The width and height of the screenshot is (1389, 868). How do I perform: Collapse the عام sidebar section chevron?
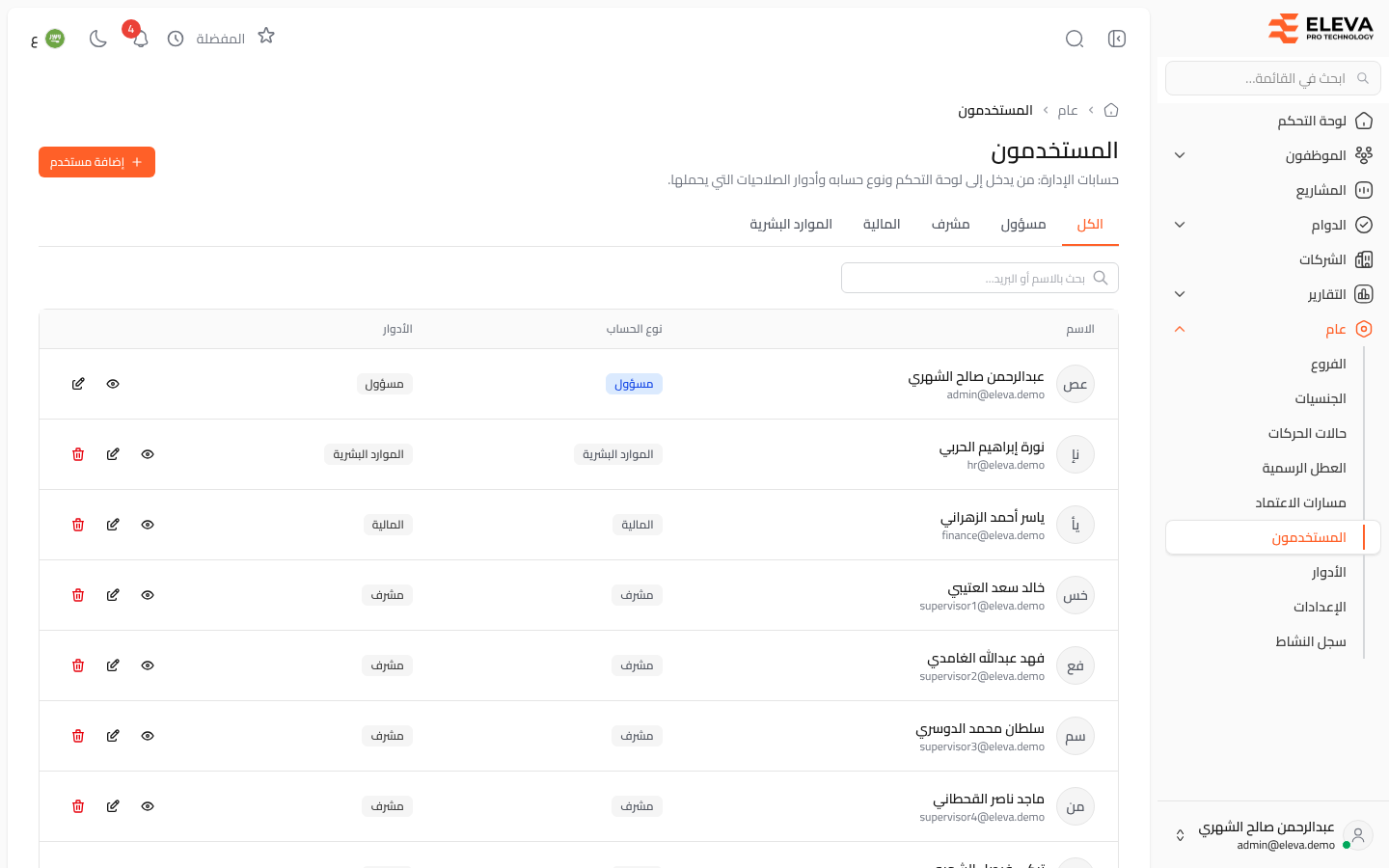[x=1180, y=329]
